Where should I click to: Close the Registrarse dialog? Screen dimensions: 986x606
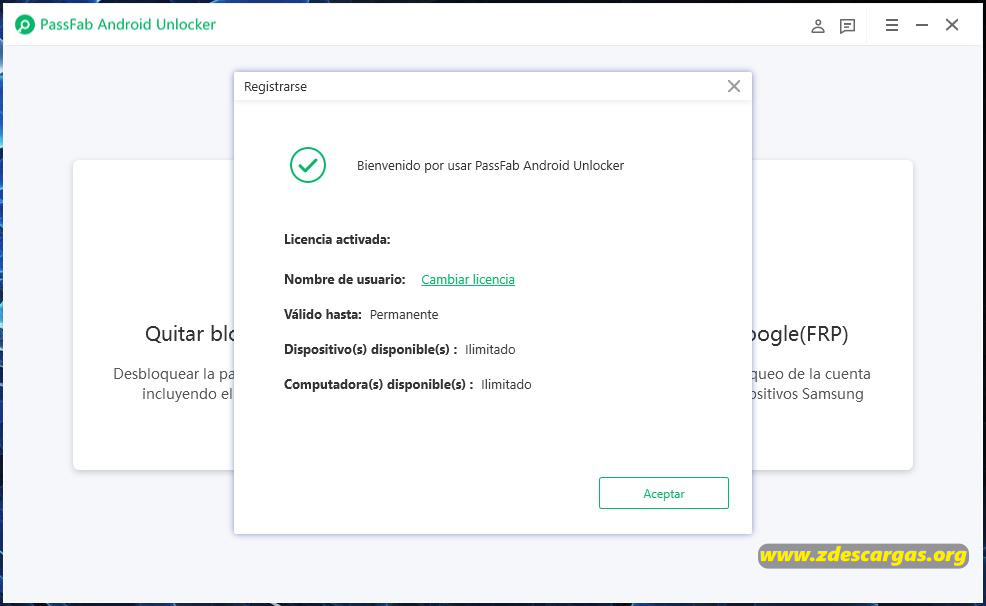coord(734,86)
